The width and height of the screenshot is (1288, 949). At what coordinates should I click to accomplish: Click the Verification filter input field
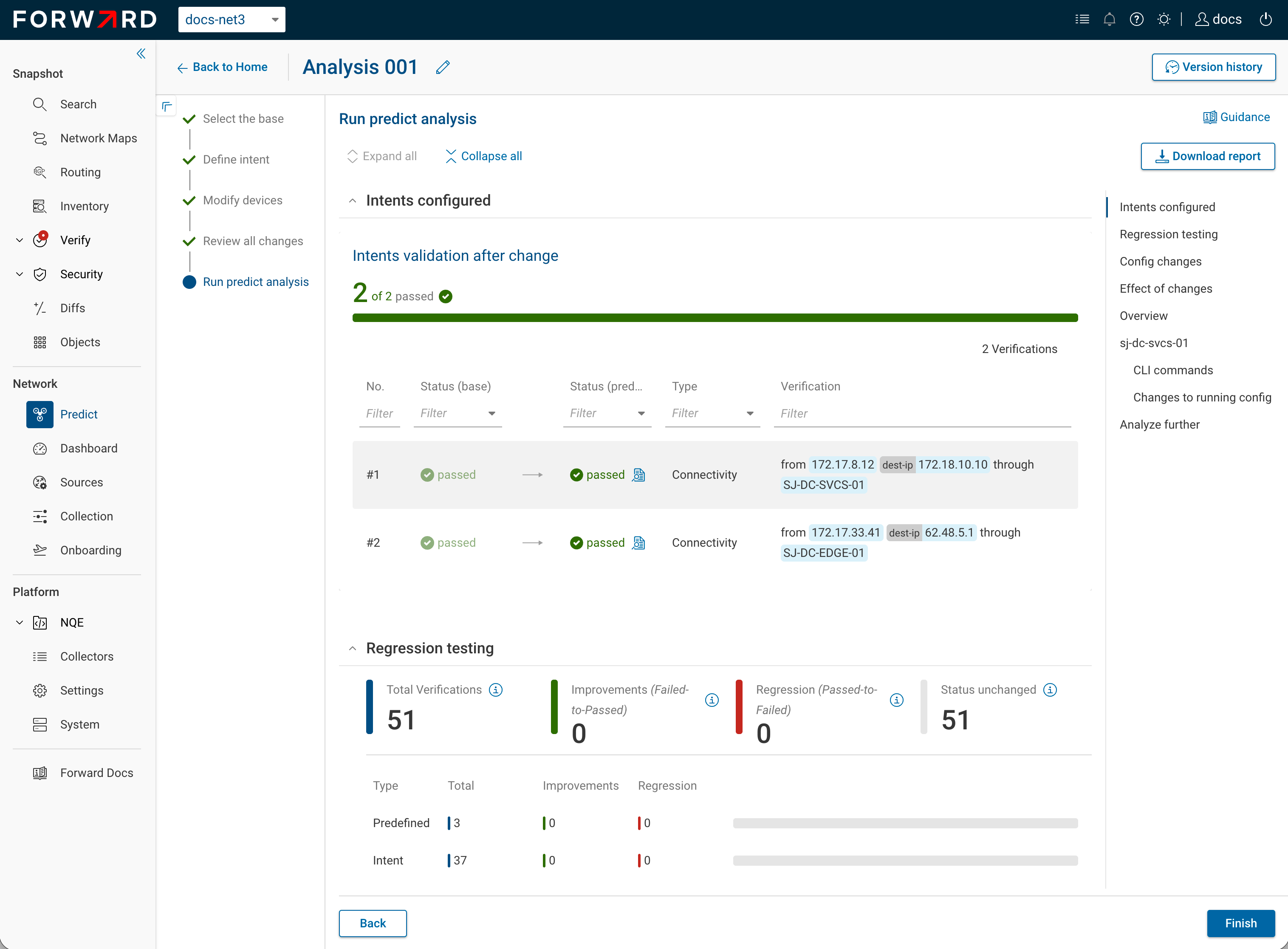click(x=922, y=413)
